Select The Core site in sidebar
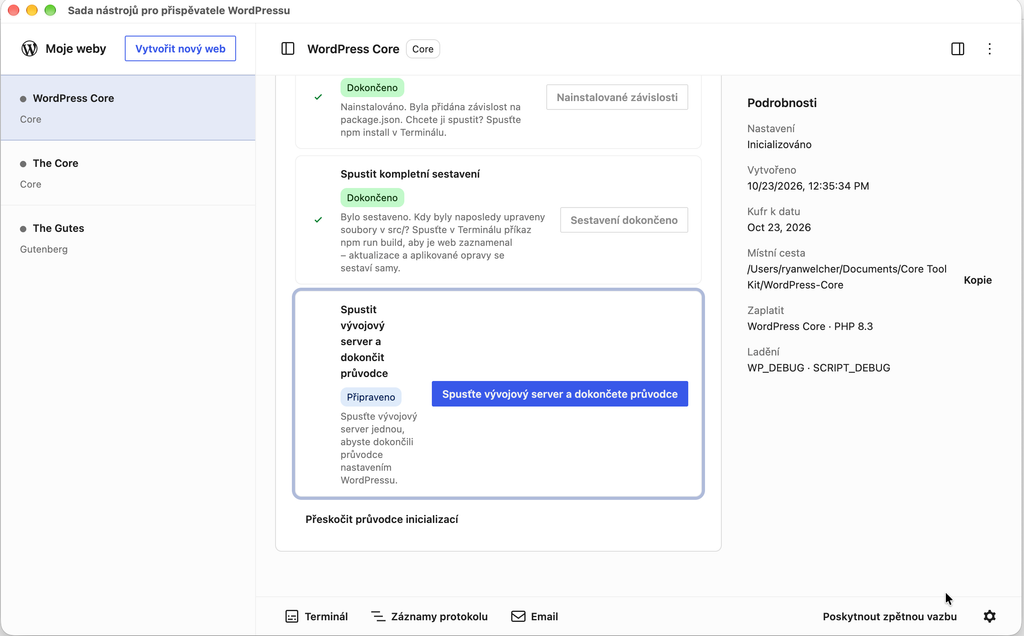The height and width of the screenshot is (636, 1024). coord(128,173)
